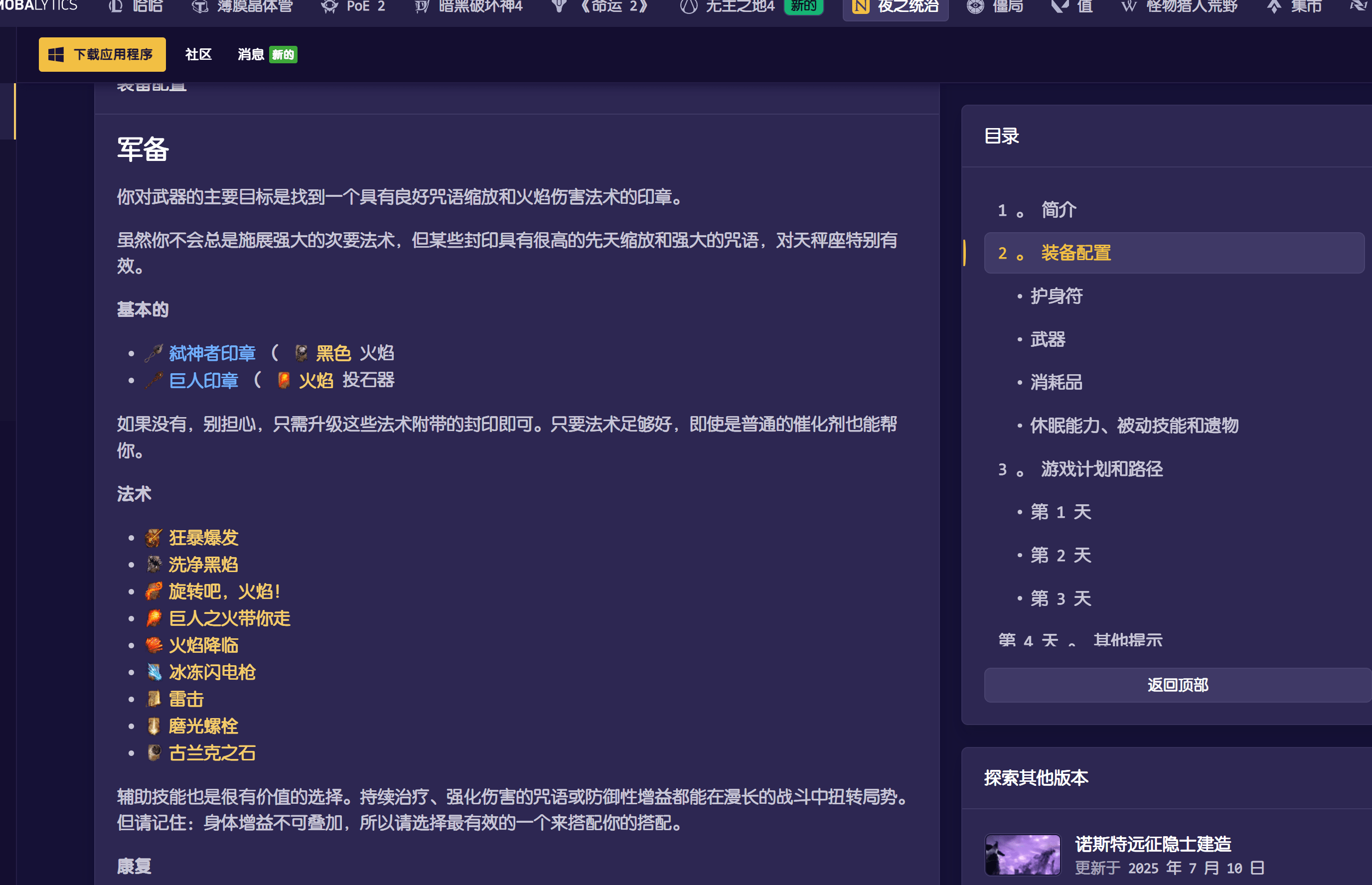1372x885 pixels.
Task: Click the 冰冻闪电枪 spell icon
Action: pos(153,672)
